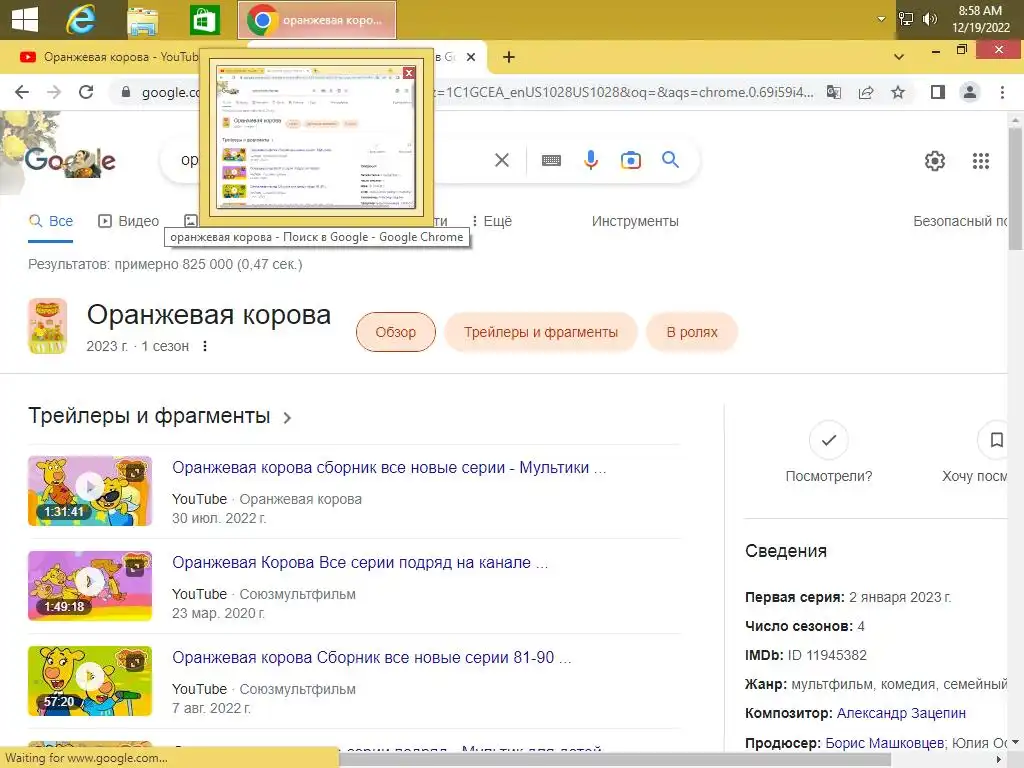
Task: Switch to the Оранжевая корова YouTube tab
Action: 110,57
